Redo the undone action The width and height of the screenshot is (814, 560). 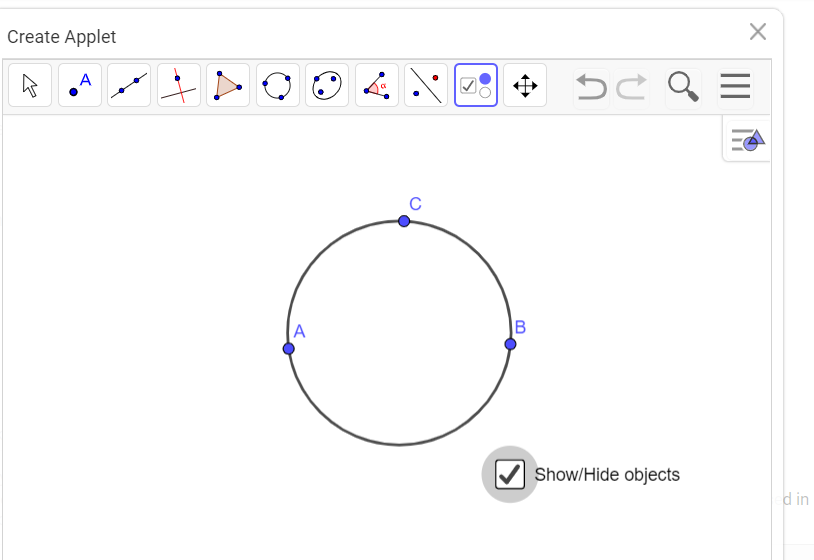(631, 87)
